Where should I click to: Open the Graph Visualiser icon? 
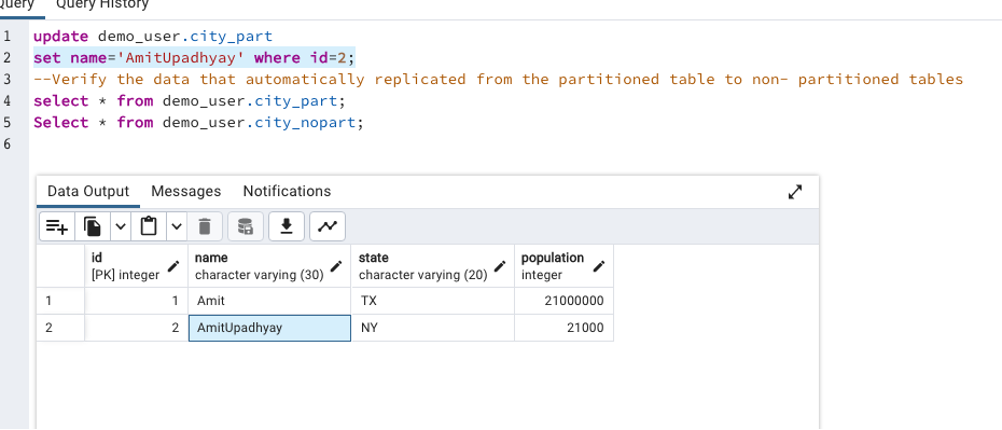click(327, 227)
